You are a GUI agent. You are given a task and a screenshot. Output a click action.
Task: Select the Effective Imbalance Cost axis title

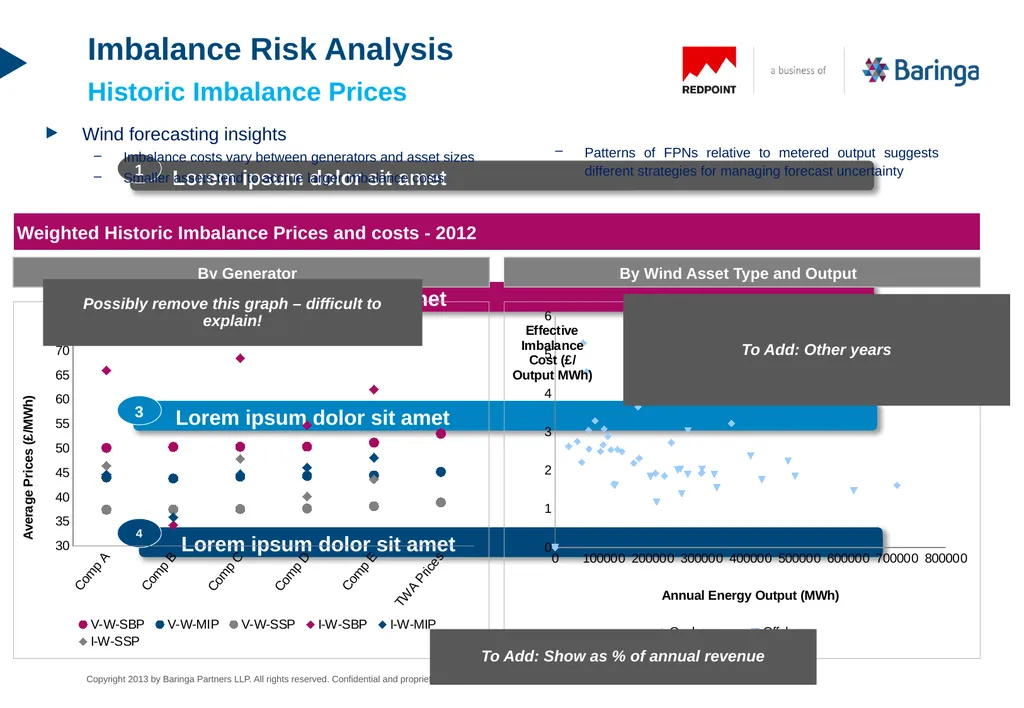(552, 353)
